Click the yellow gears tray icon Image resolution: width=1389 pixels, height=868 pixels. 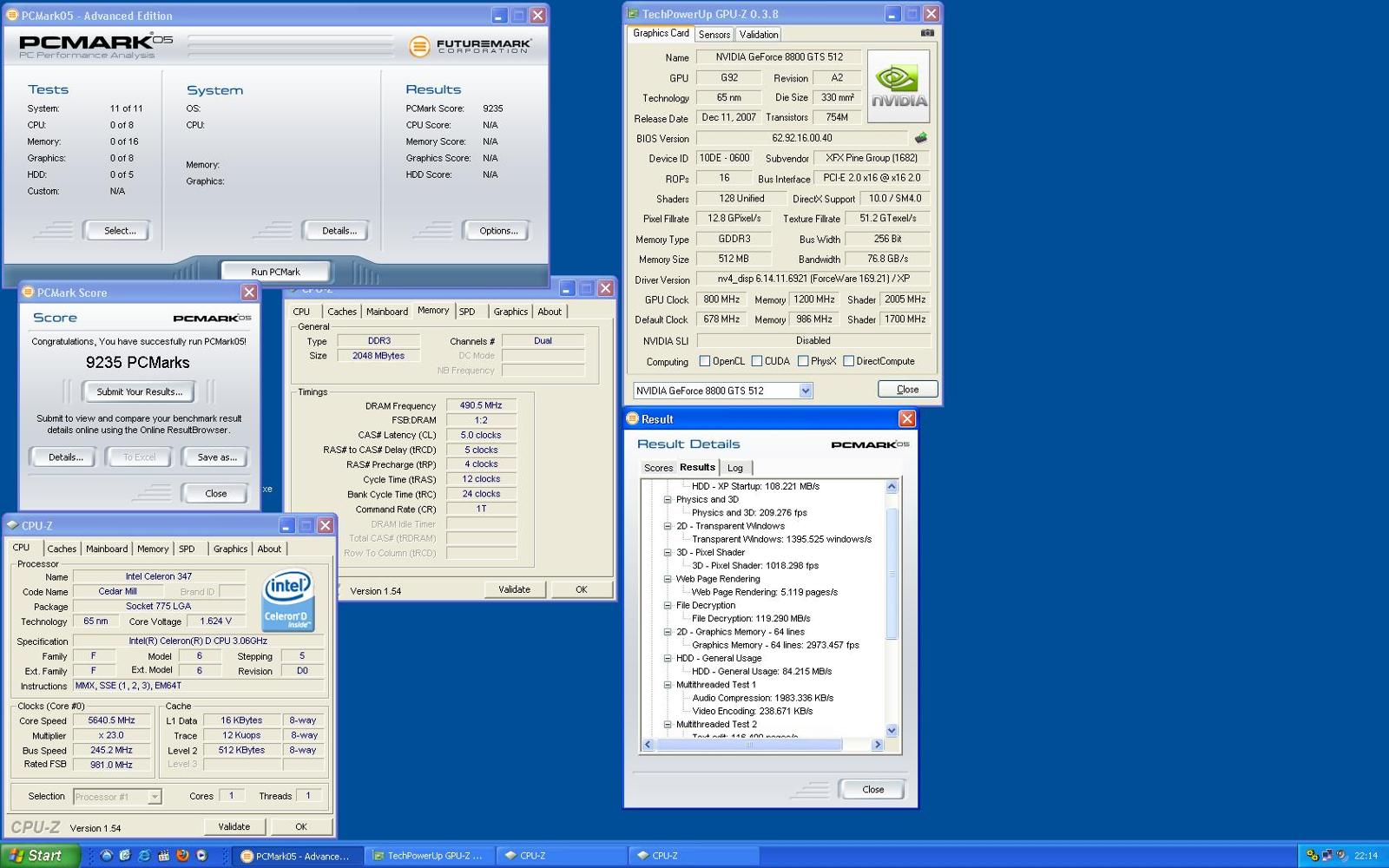1313,856
